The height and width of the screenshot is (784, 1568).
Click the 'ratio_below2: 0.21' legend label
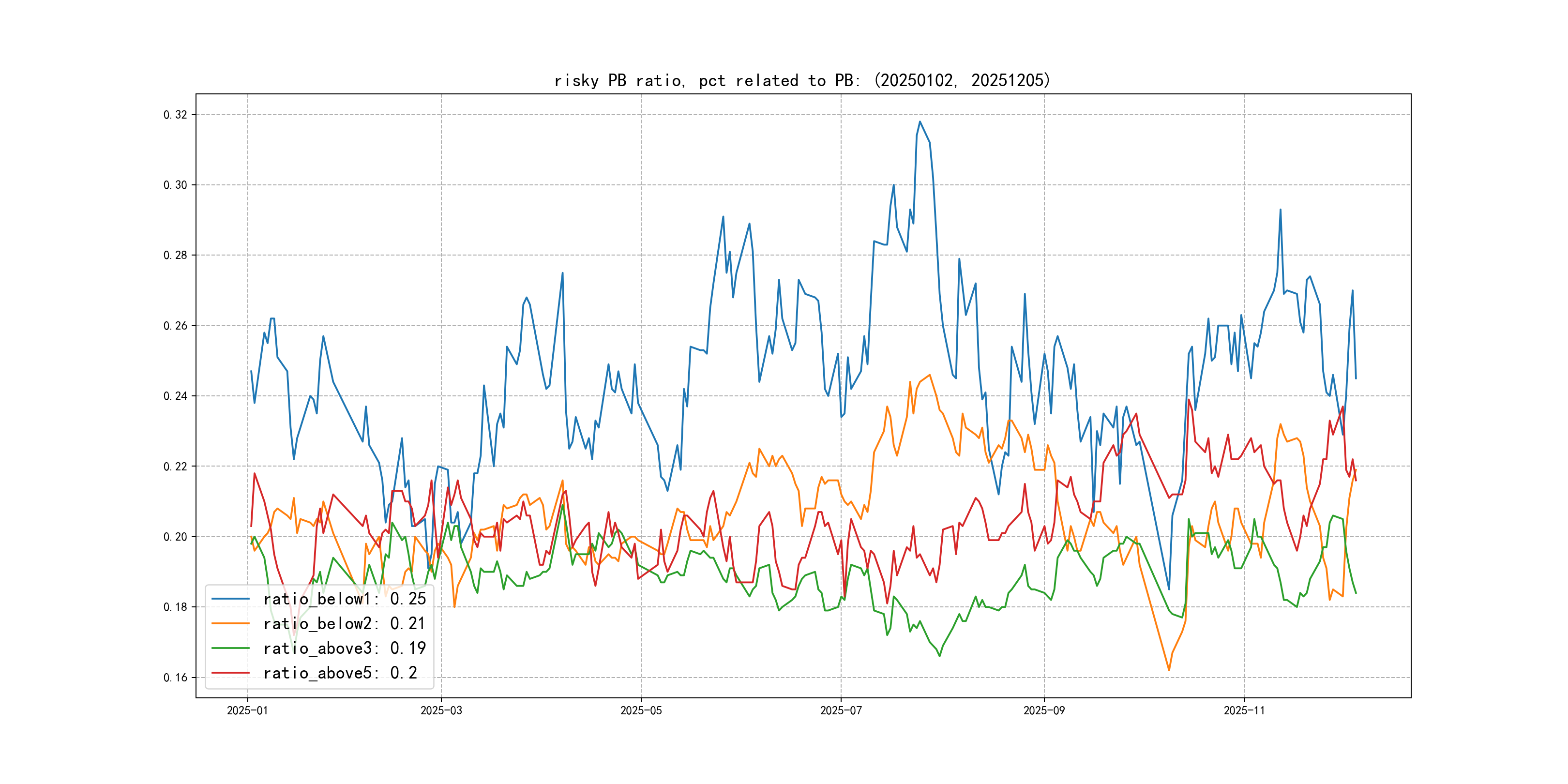coord(345,623)
